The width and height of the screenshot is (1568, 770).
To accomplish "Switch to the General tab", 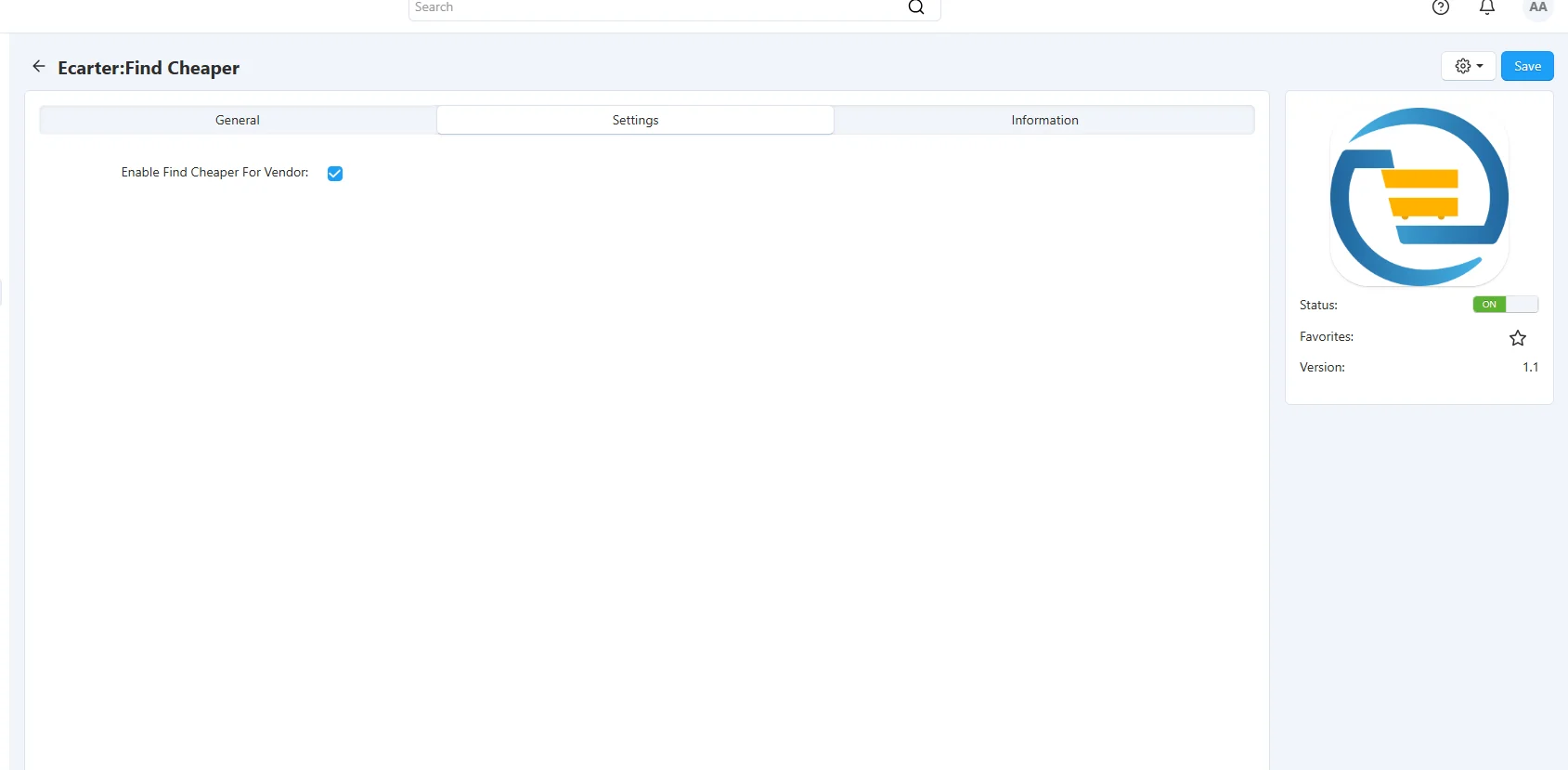I will tap(238, 120).
